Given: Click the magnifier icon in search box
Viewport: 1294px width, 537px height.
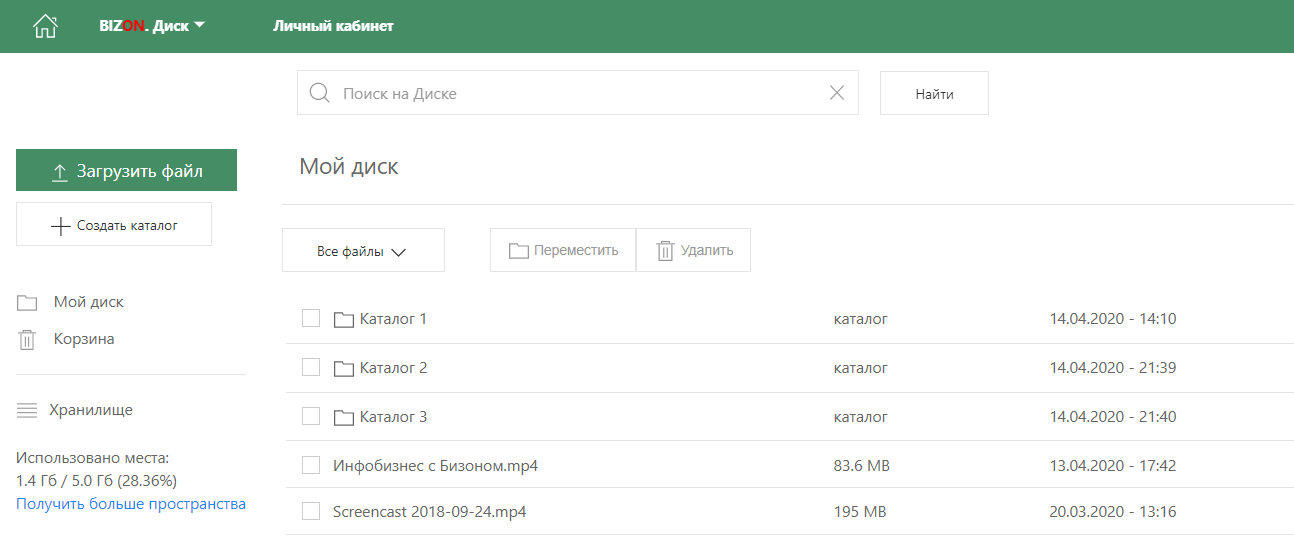Looking at the screenshot, I should coord(319,93).
